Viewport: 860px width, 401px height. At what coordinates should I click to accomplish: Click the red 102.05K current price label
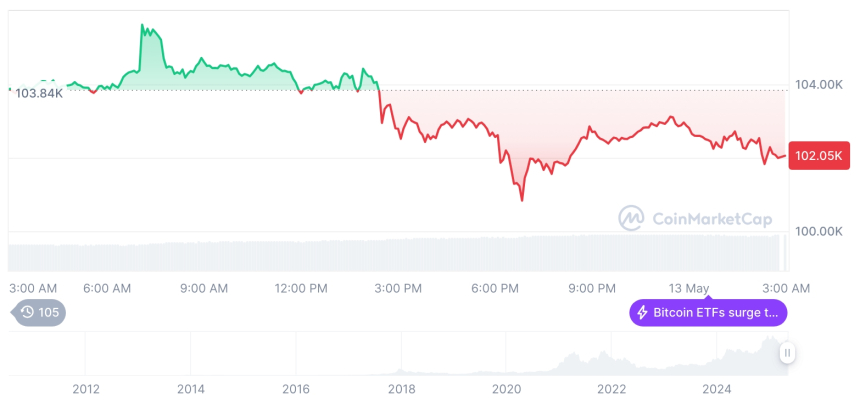click(819, 156)
